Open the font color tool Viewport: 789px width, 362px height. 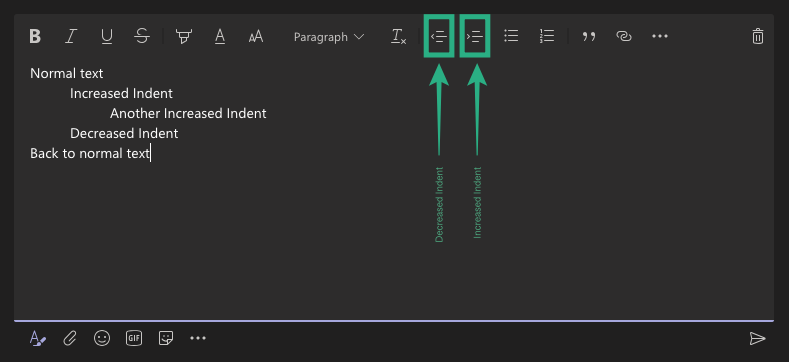click(220, 36)
